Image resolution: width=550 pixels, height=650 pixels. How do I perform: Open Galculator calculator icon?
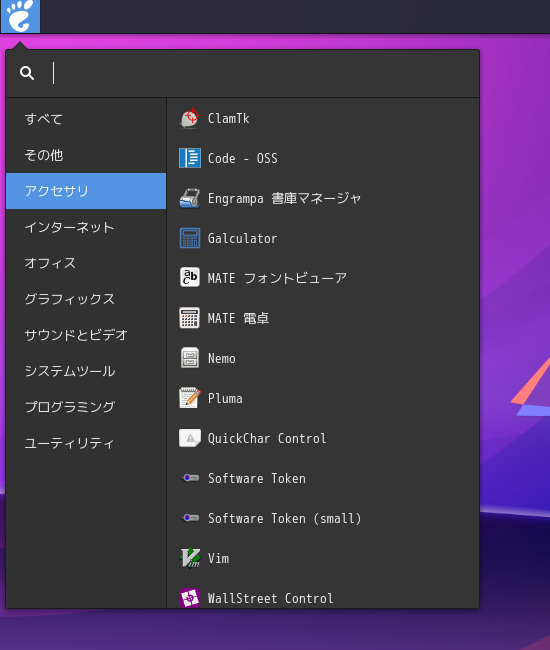click(x=190, y=238)
